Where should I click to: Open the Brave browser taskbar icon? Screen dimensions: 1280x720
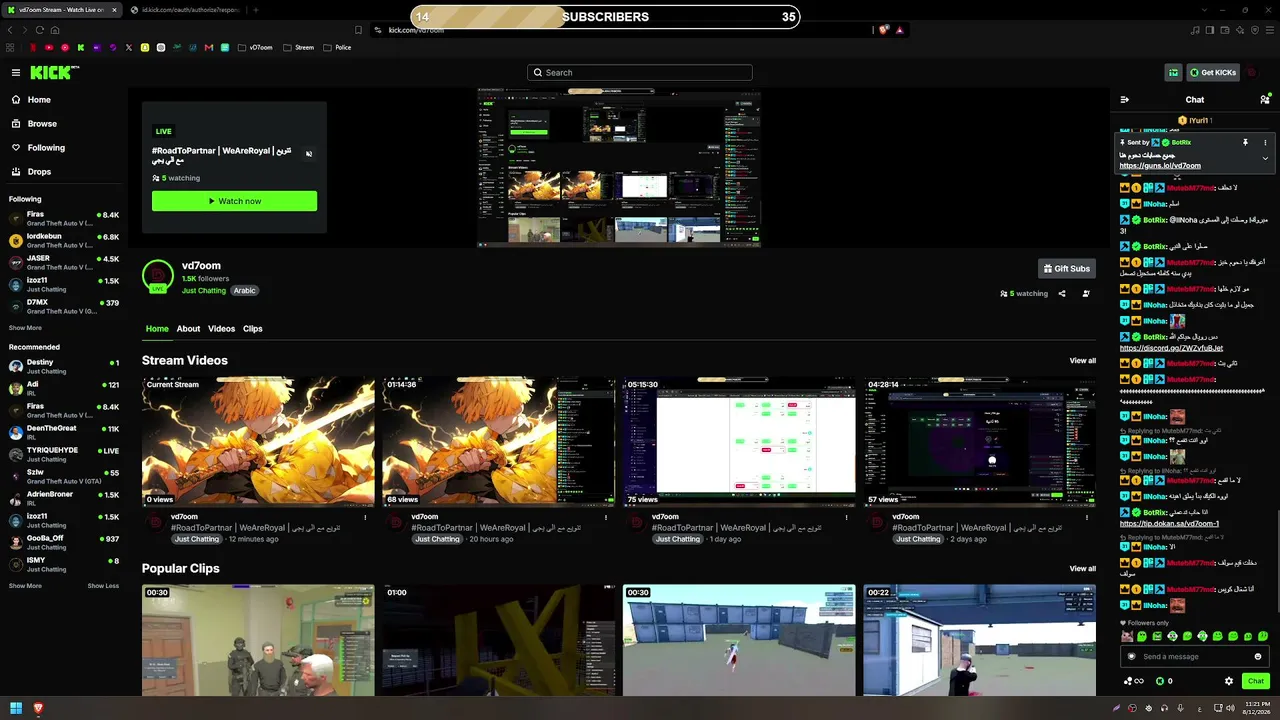(39, 708)
